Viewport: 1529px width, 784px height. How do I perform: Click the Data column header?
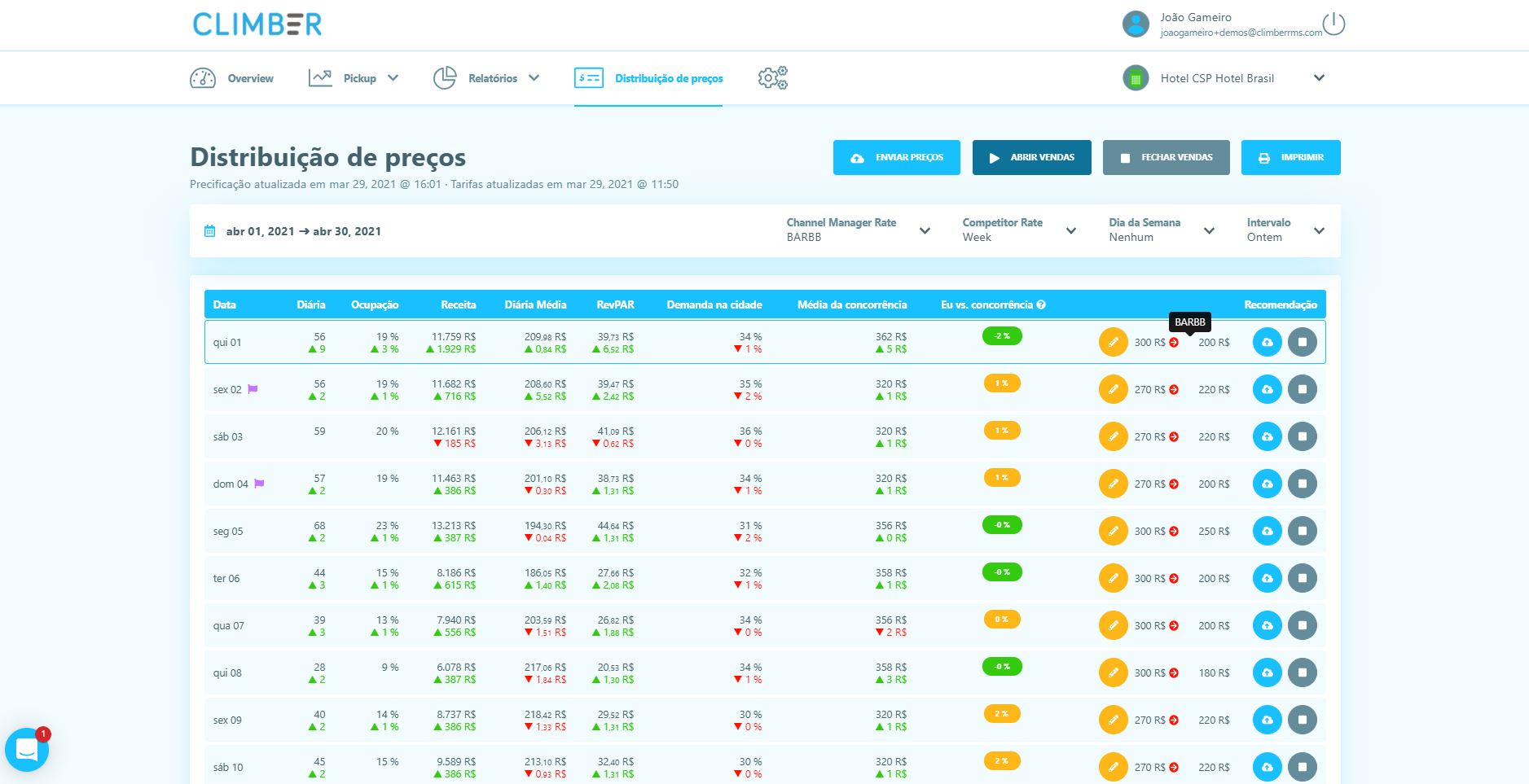[225, 304]
